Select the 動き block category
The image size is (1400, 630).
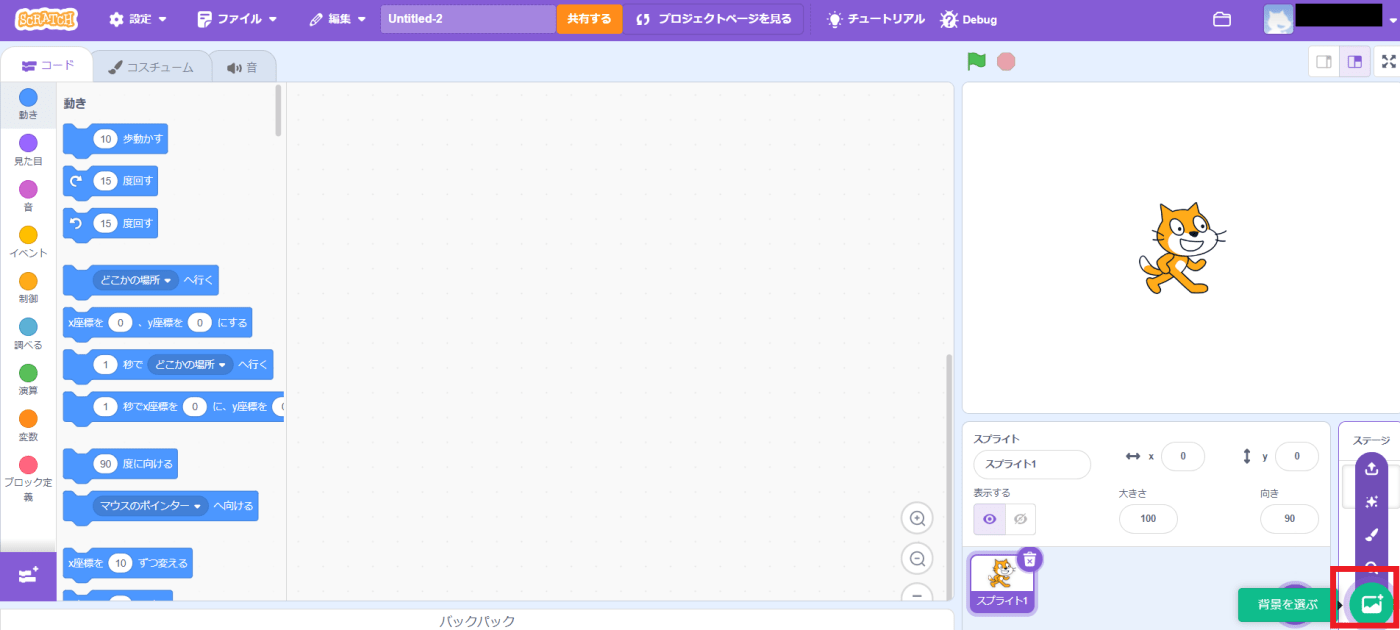coord(28,105)
